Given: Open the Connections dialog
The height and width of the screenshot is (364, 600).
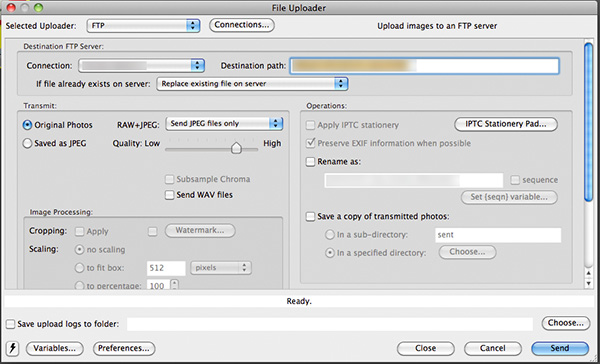Looking at the screenshot, I should pos(241,25).
